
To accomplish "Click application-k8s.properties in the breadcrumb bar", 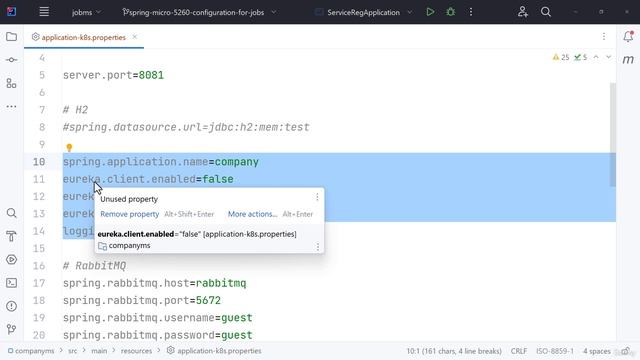I will pos(219,351).
